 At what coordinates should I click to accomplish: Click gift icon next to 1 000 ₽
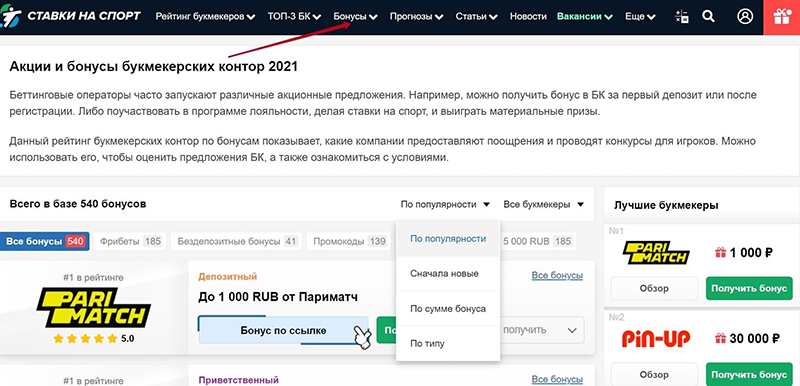(720, 252)
